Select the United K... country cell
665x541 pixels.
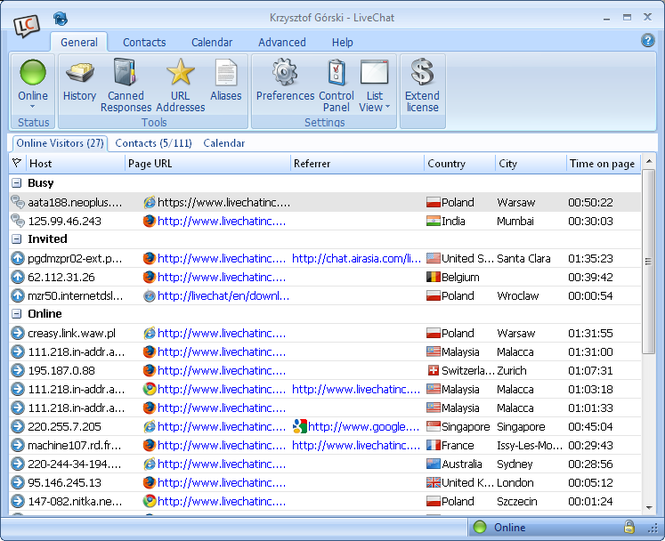tap(460, 482)
